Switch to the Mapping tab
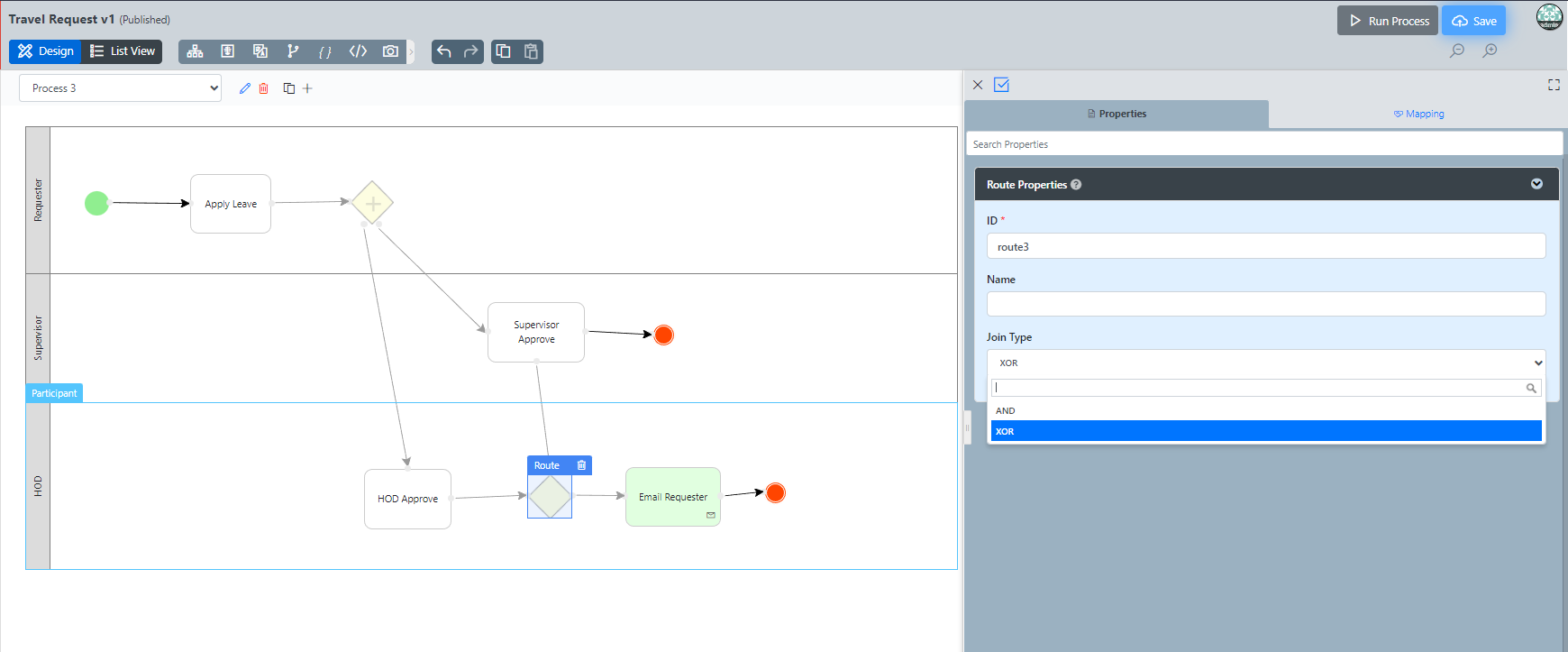The image size is (1568, 652). [1418, 114]
